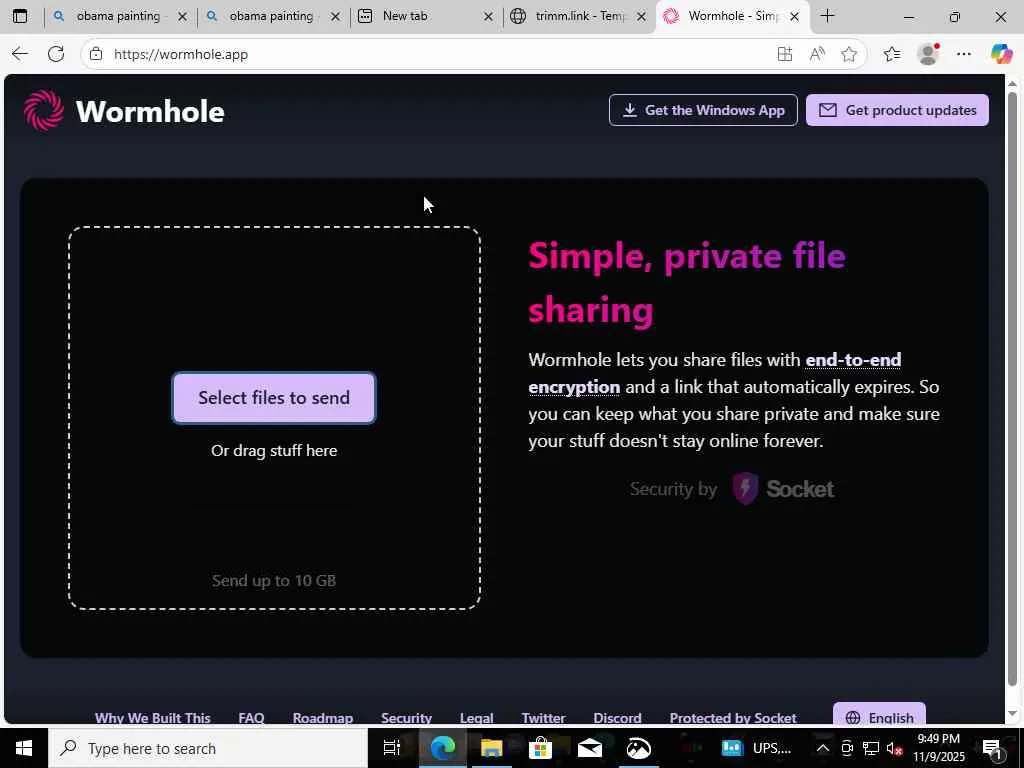Go back to the previous page

coord(20,54)
